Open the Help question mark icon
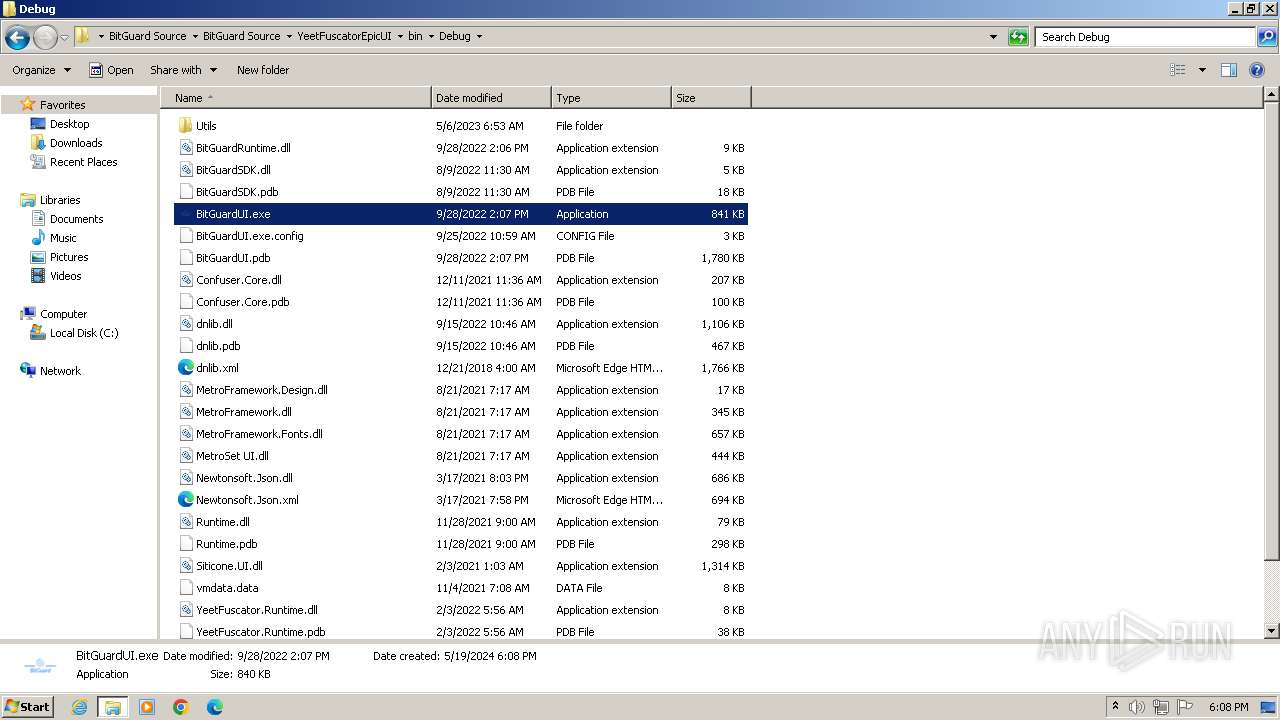Image resolution: width=1280 pixels, height=720 pixels. point(1257,70)
